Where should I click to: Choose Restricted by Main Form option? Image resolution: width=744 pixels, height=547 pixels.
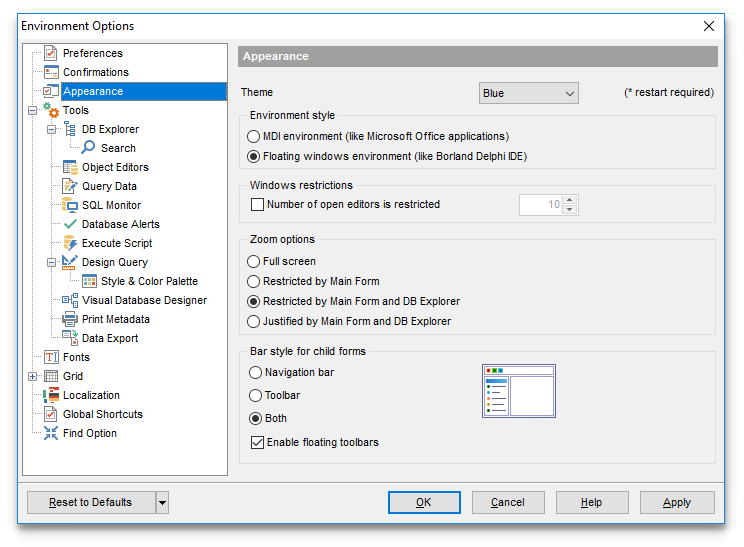point(253,281)
